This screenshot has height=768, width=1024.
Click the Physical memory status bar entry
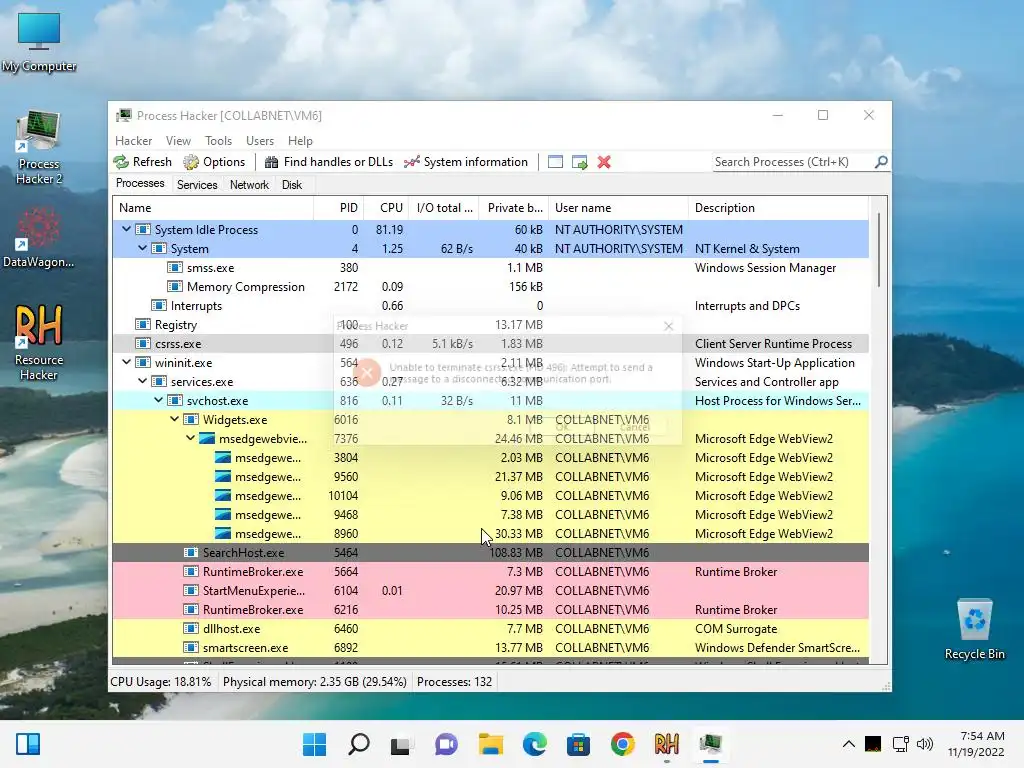point(314,682)
